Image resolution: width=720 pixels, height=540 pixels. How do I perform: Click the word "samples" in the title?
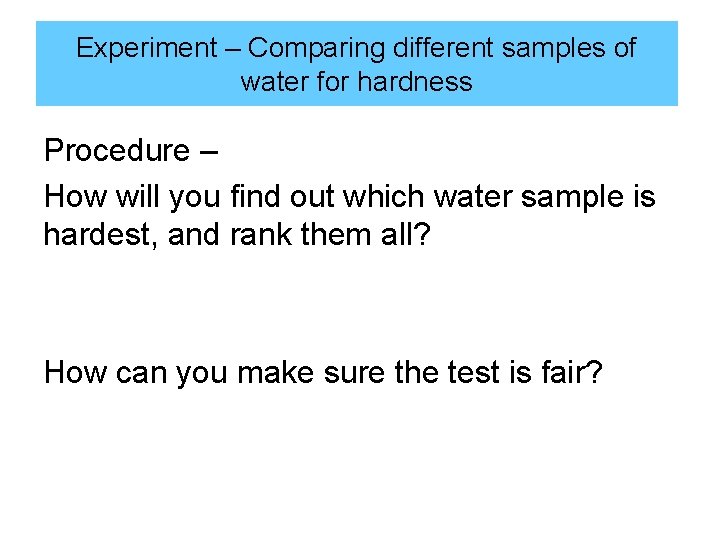[x=553, y=49]
